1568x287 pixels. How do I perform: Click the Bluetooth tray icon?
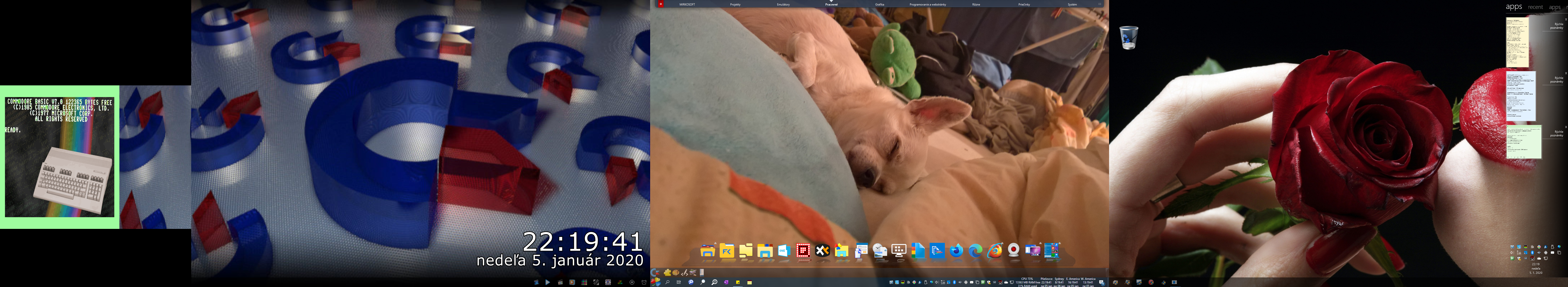click(x=954, y=282)
